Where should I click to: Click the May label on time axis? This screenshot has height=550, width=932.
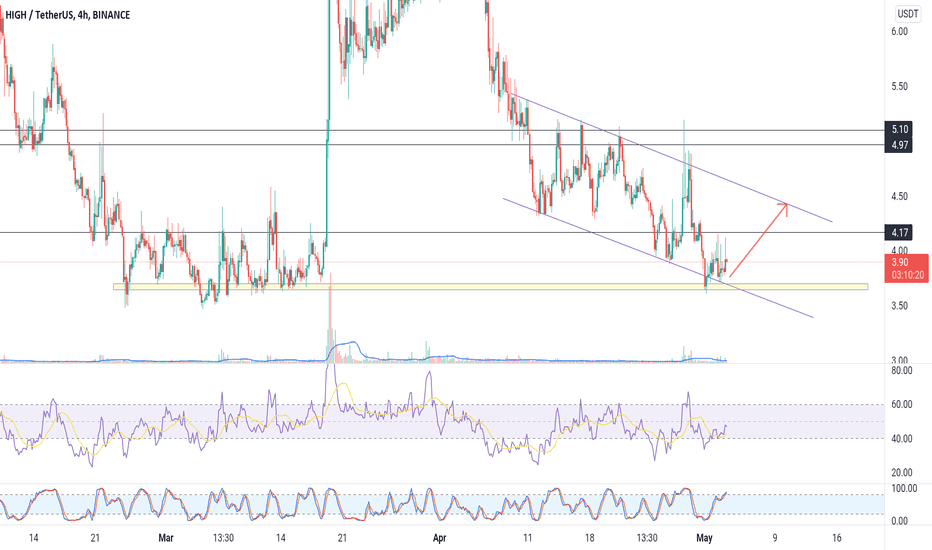coord(704,538)
